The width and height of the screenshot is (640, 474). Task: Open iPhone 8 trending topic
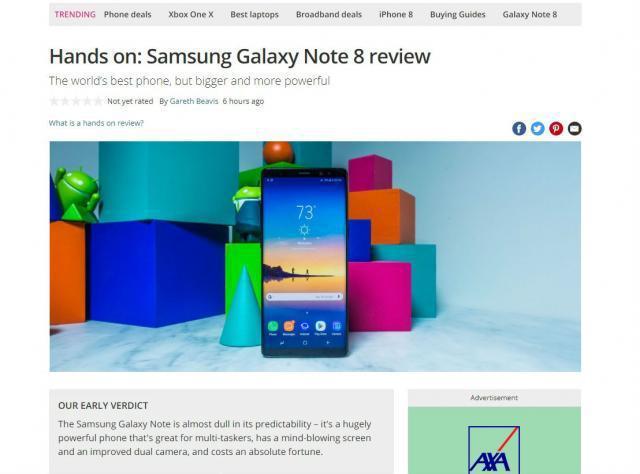tap(396, 14)
